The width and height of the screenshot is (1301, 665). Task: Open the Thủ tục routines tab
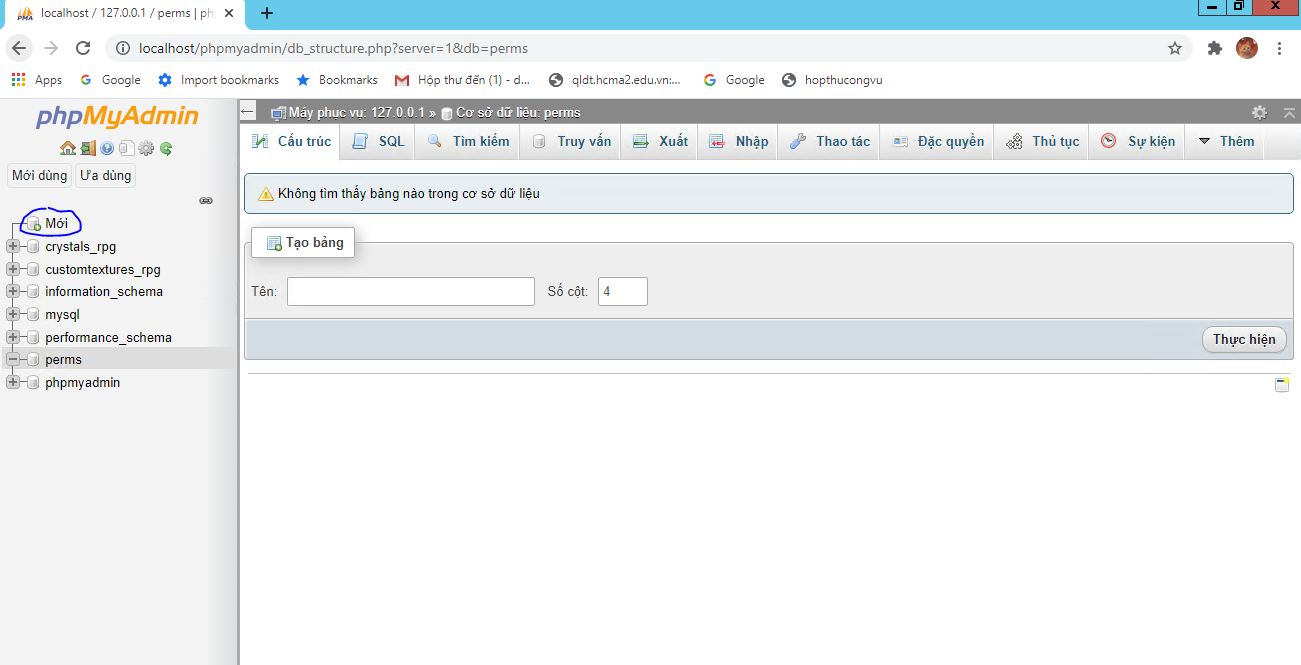[1043, 141]
